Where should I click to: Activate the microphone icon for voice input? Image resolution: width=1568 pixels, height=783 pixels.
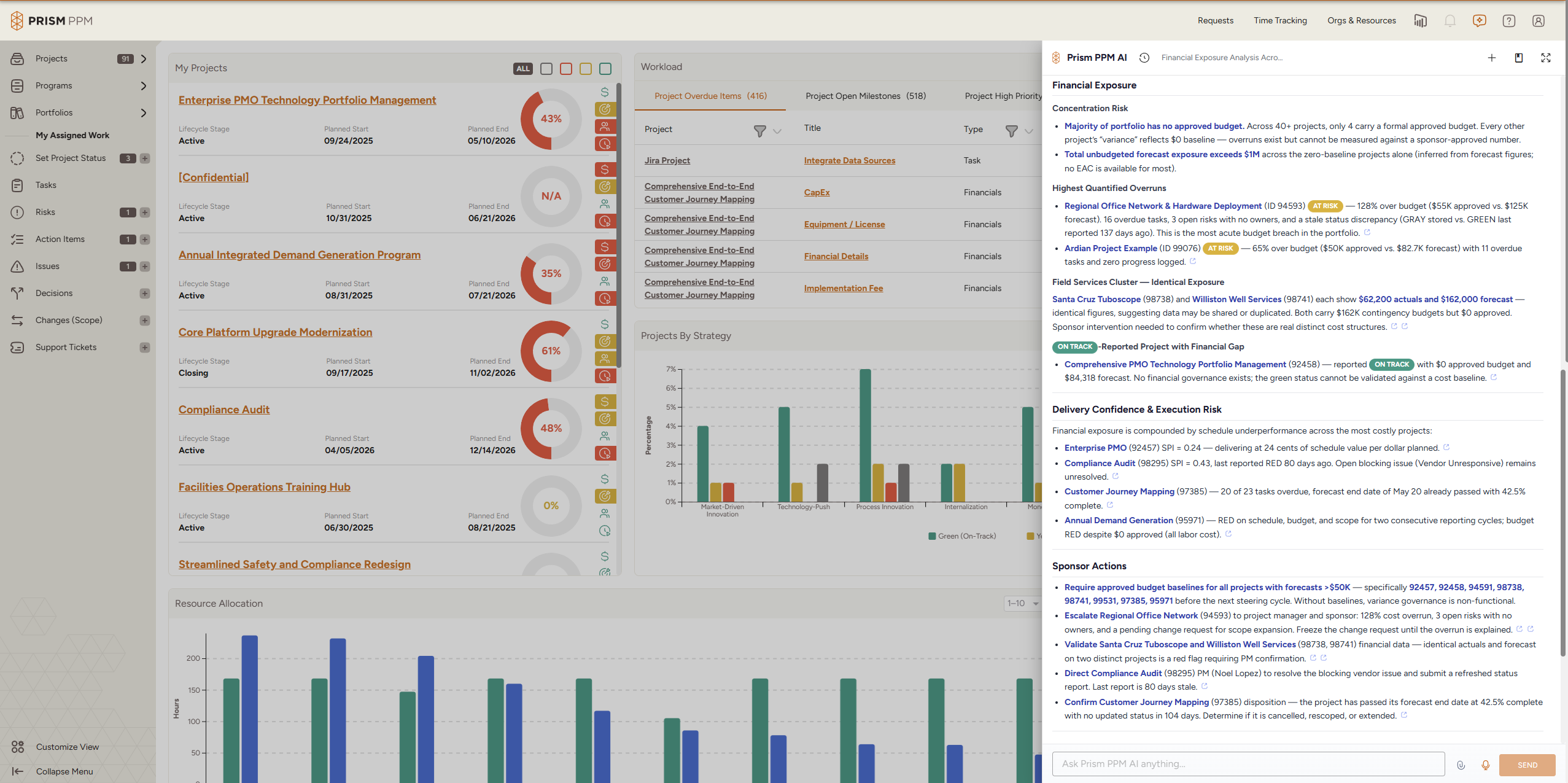click(x=1485, y=765)
